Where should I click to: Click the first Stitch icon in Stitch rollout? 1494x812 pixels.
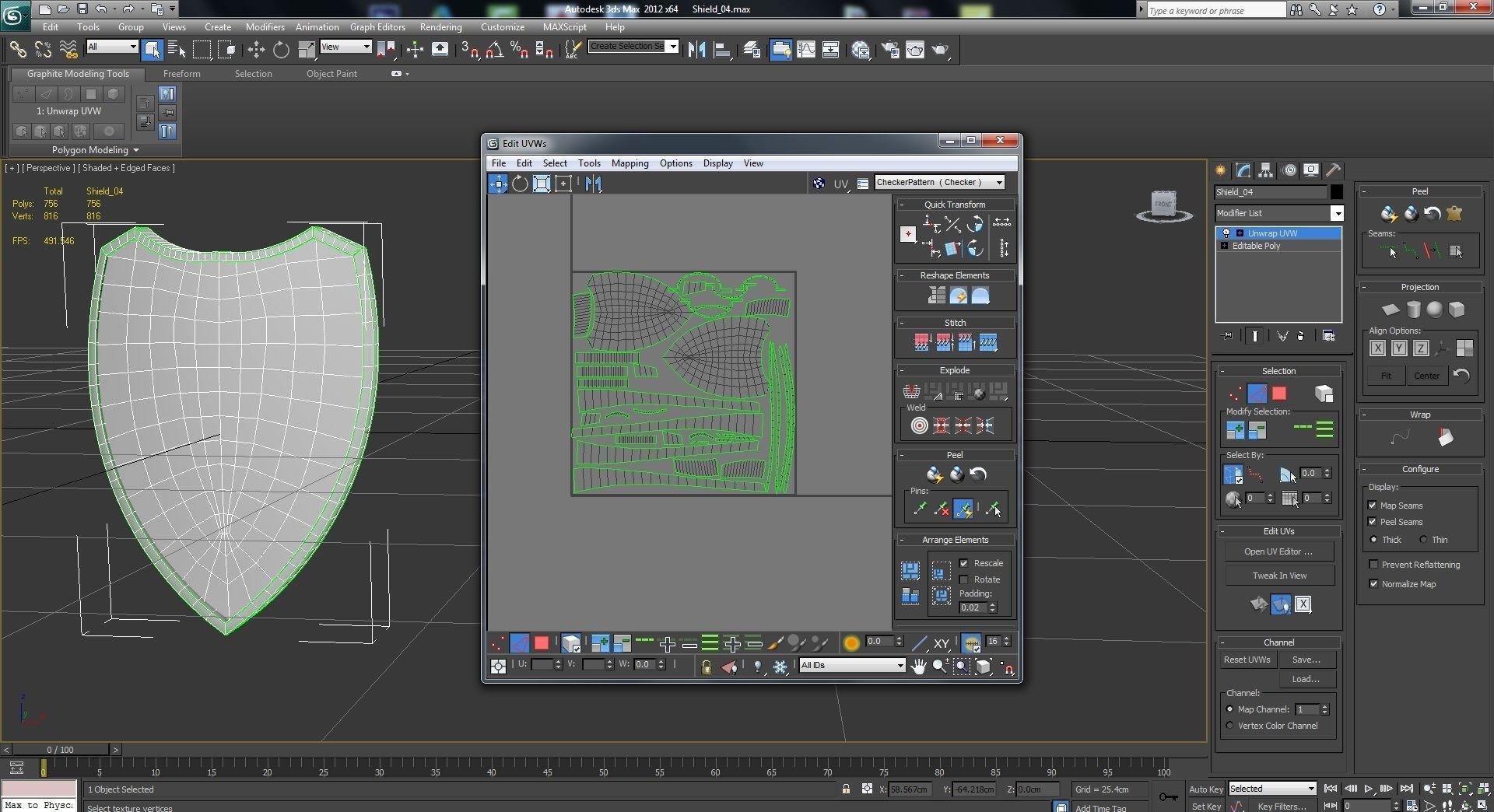tap(922, 342)
